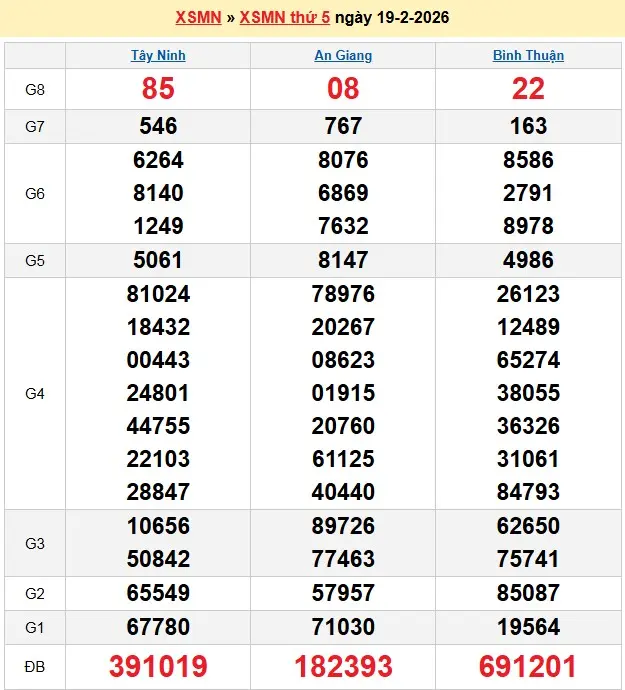The height and width of the screenshot is (690, 625).
Task: Click the ĐB row label
Action: click(35, 667)
